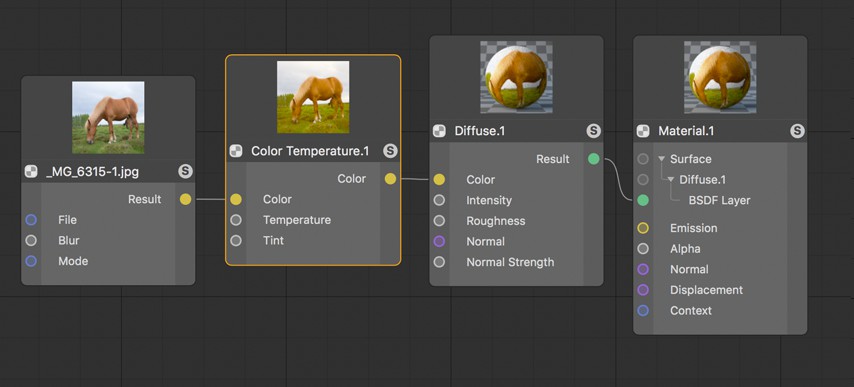Click the Material.1 node title

coord(686,131)
